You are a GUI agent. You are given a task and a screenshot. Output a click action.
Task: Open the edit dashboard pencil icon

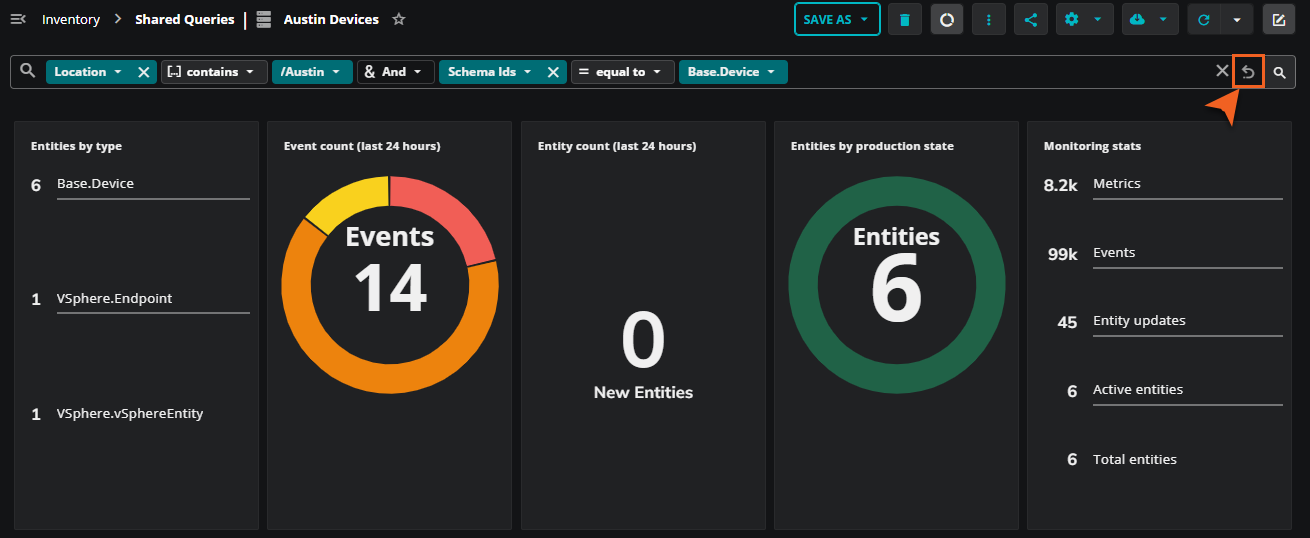coord(1278,20)
